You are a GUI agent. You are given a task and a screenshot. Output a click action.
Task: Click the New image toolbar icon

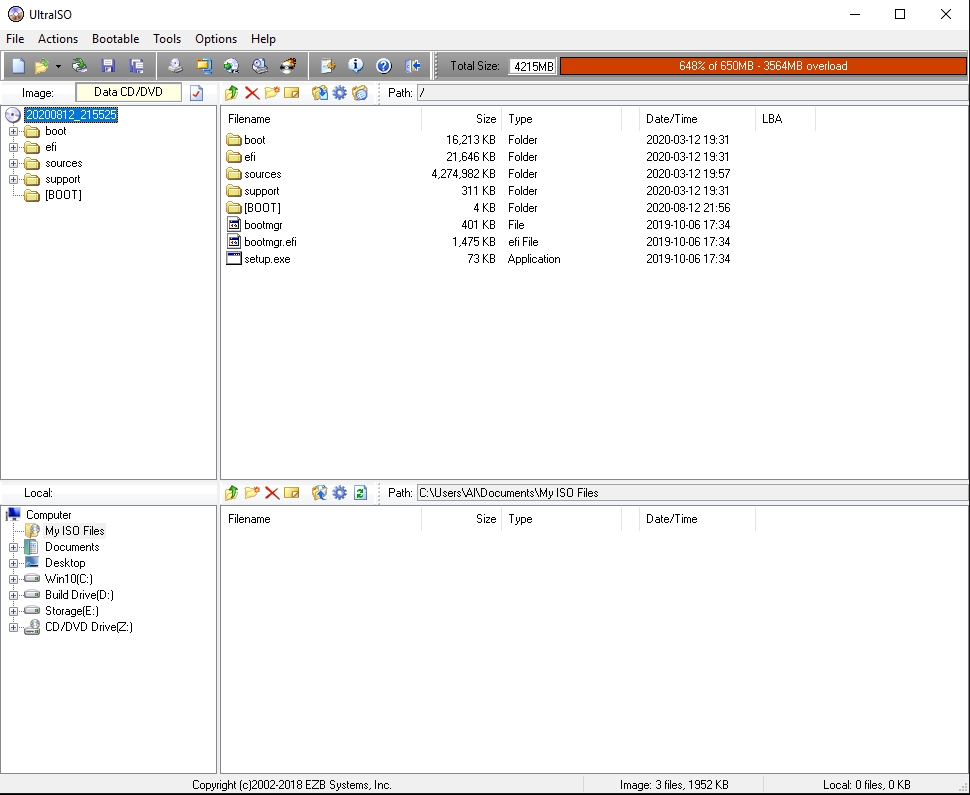19,66
